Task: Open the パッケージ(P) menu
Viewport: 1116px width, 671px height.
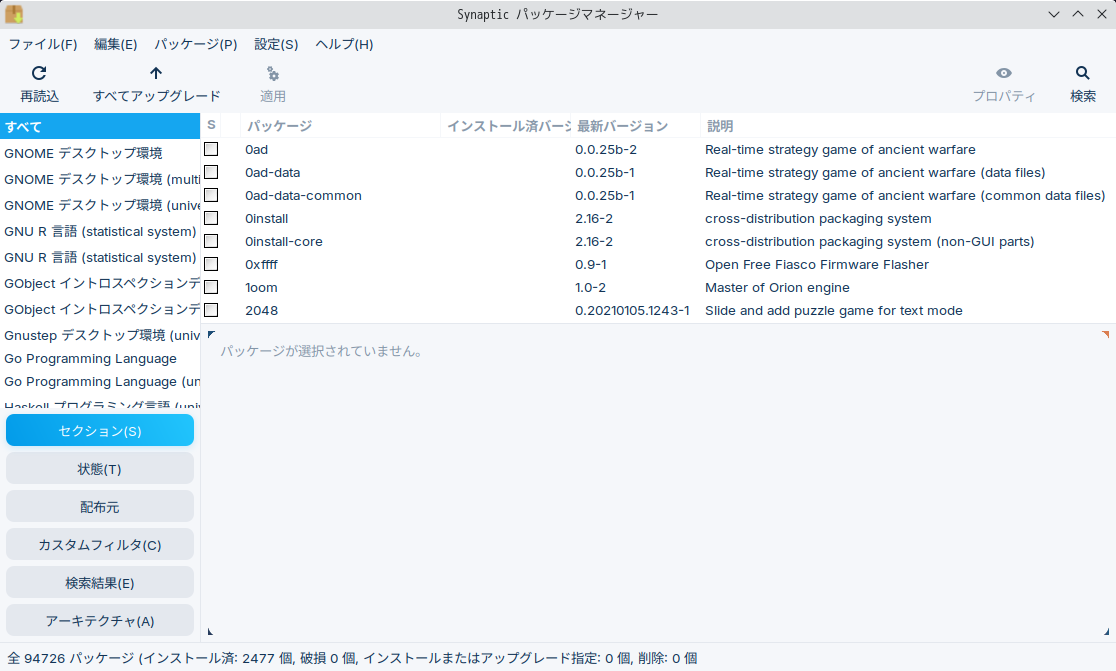Action: (x=195, y=44)
